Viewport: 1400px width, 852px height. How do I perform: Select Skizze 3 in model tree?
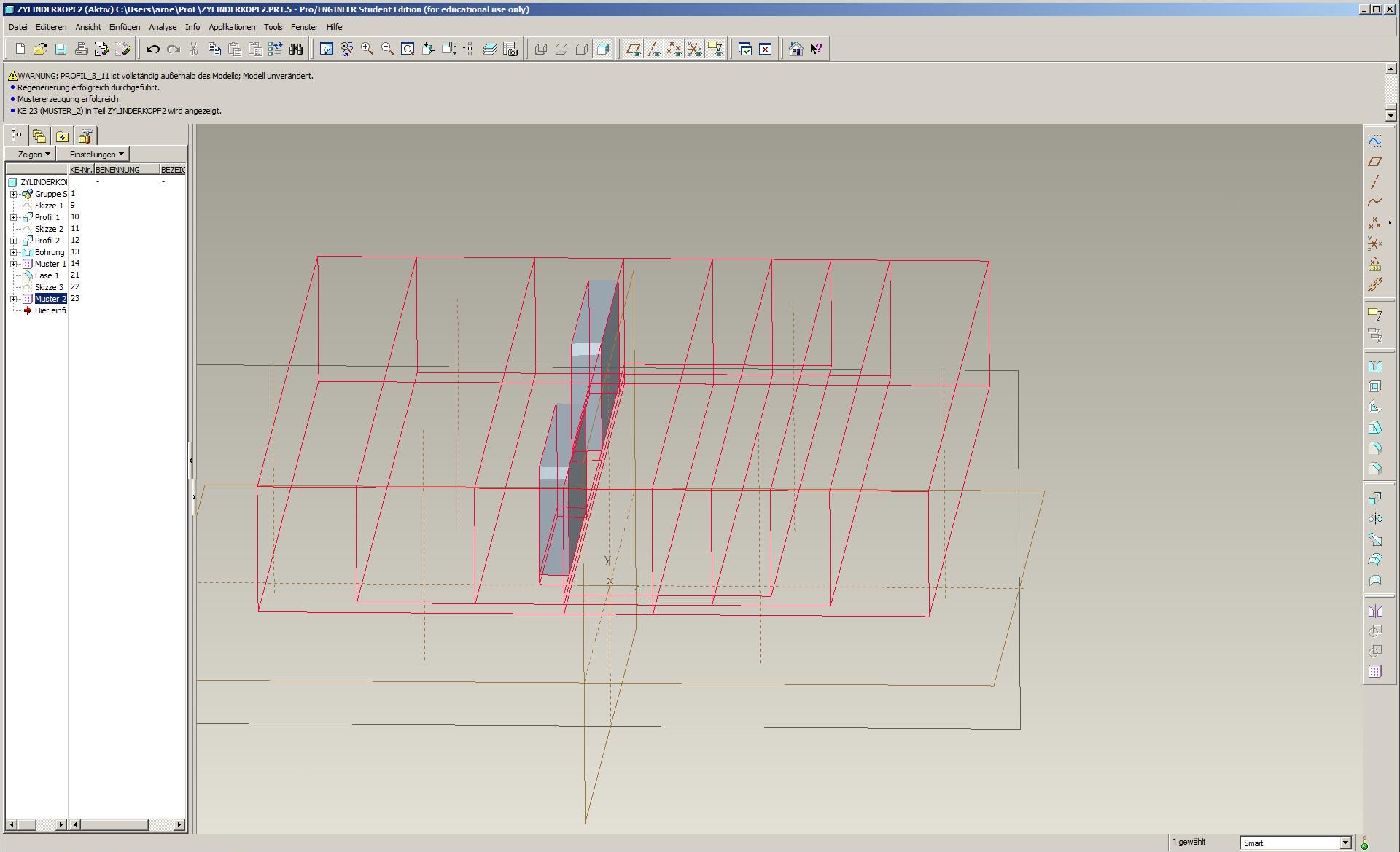pyautogui.click(x=49, y=287)
